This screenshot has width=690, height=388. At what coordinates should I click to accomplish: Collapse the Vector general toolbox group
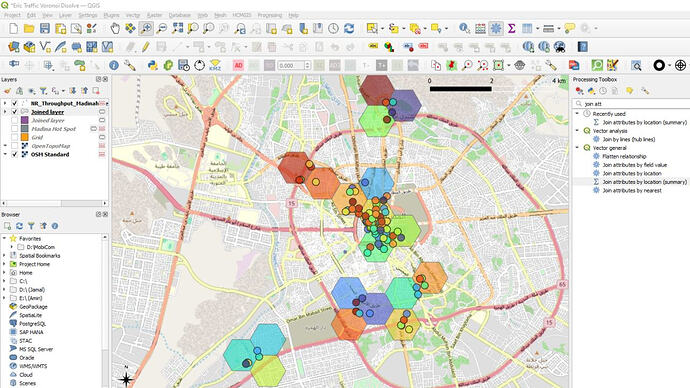click(577, 148)
